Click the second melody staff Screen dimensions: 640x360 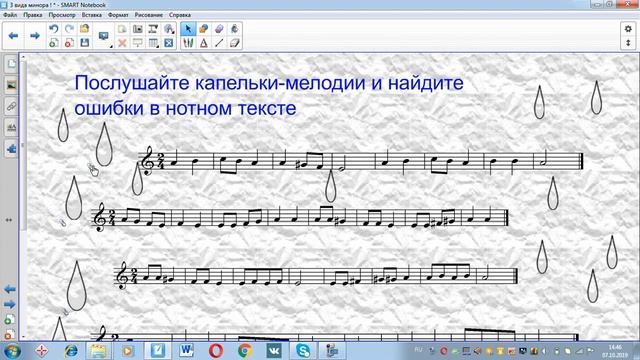(x=300, y=218)
